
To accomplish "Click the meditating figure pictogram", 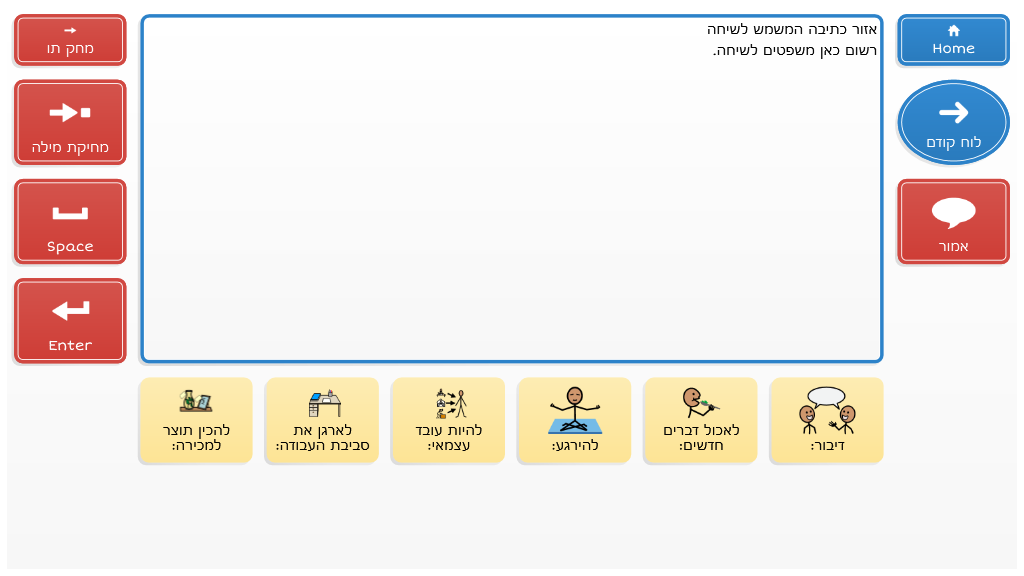I will point(574,409).
